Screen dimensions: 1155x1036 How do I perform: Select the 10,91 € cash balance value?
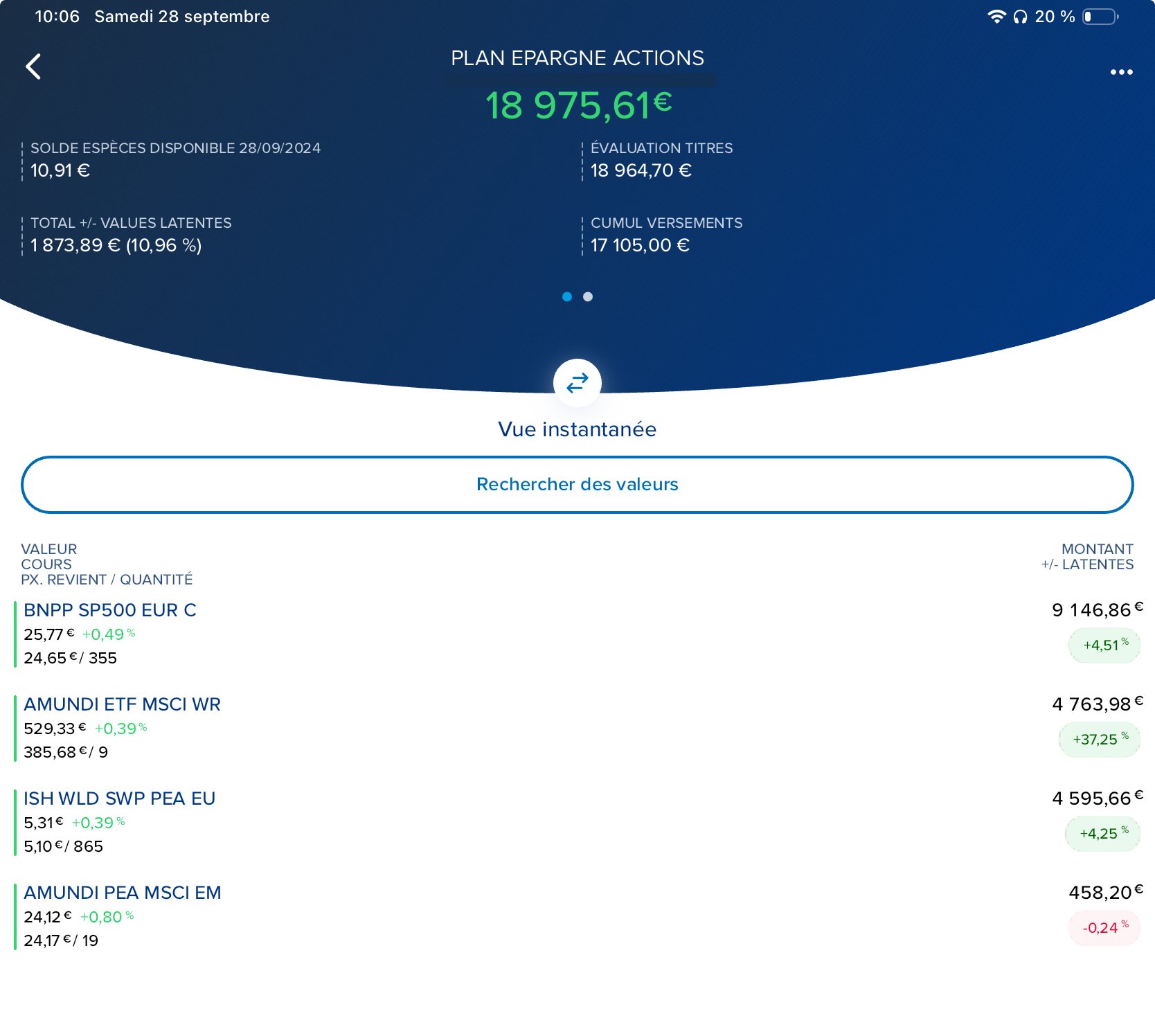pos(60,170)
